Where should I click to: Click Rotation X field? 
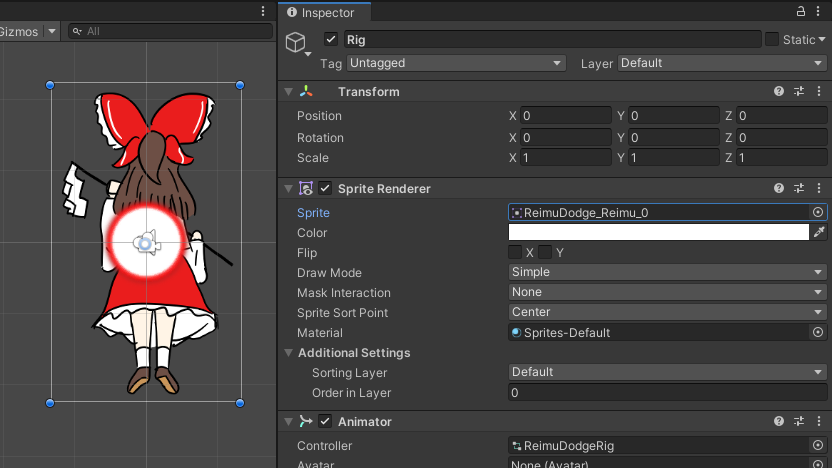pyautogui.click(x=566, y=138)
